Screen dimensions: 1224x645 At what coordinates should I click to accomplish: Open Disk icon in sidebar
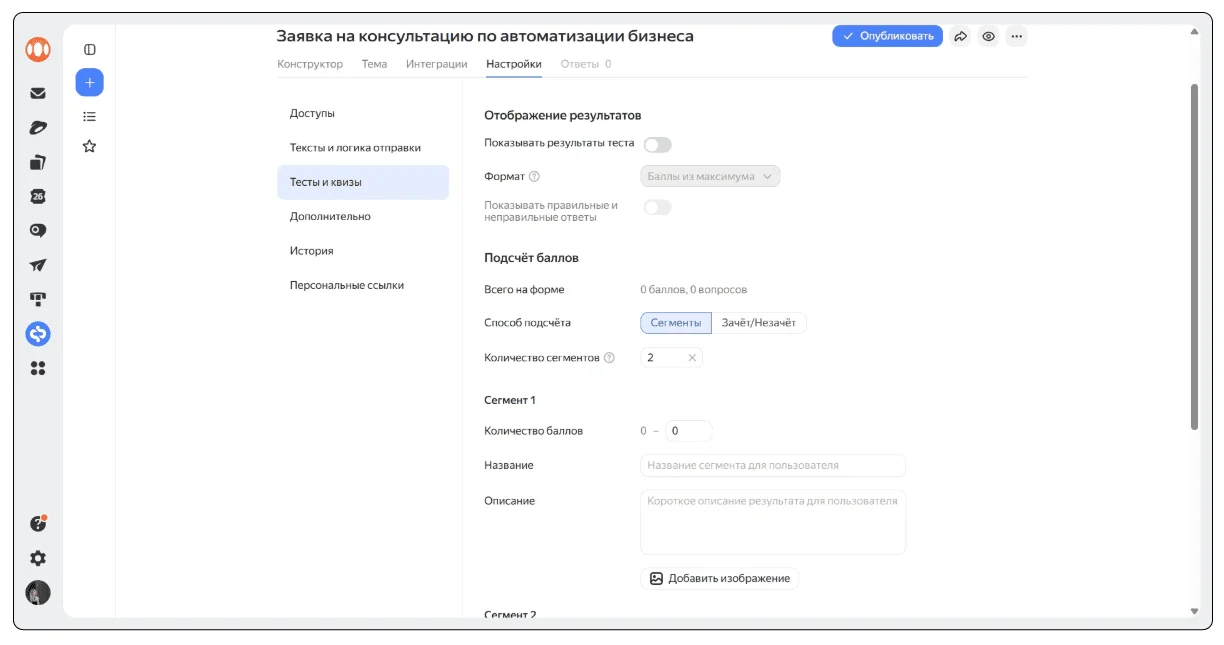point(38,128)
